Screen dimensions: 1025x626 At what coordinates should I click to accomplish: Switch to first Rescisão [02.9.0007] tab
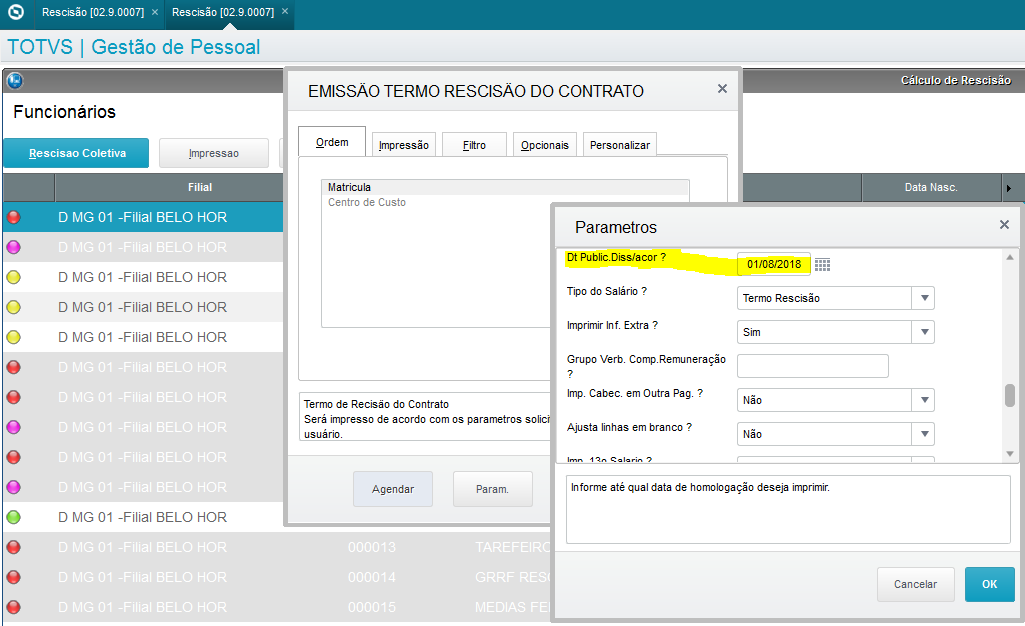point(93,12)
